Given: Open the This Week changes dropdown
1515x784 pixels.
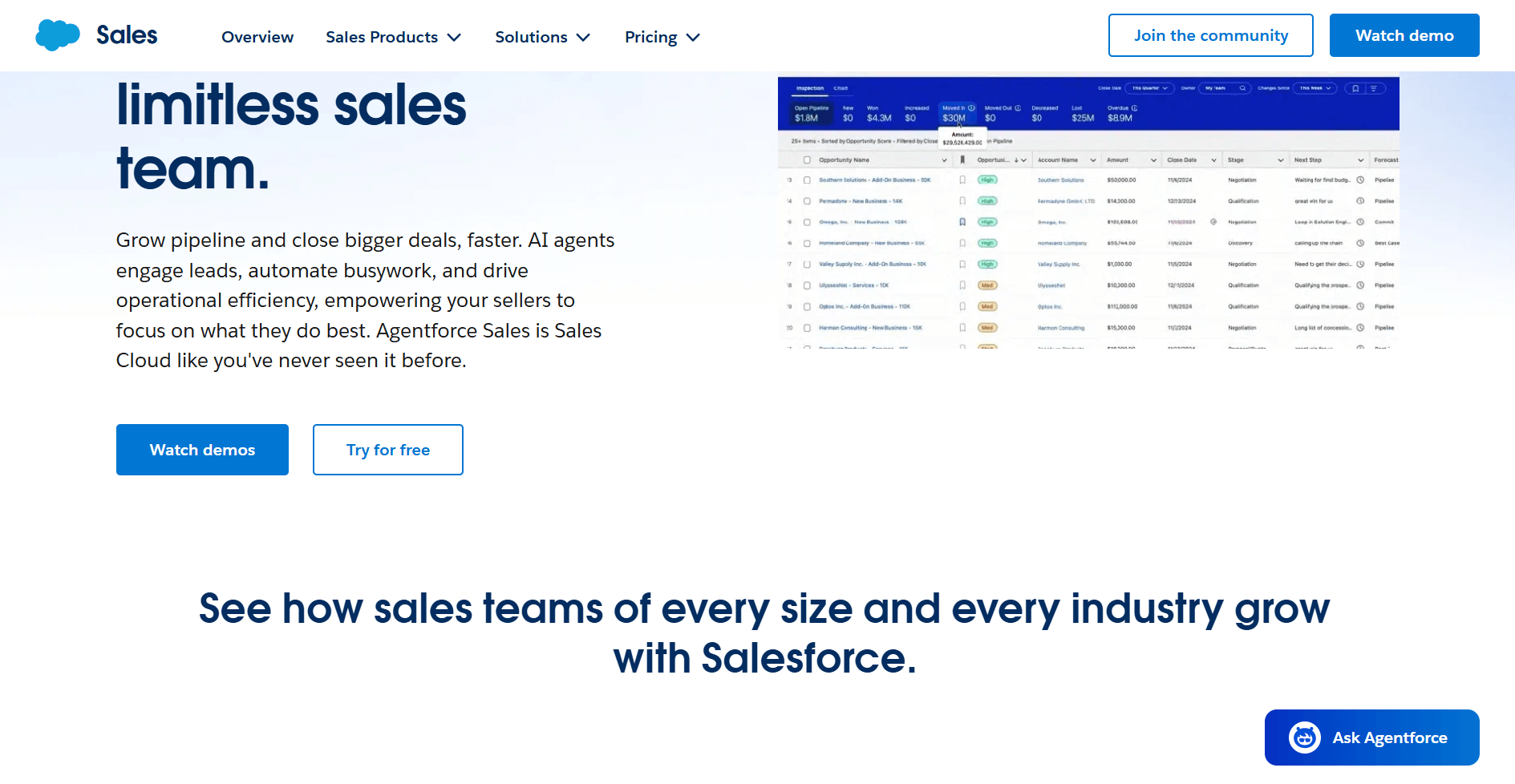Looking at the screenshot, I should click(x=1314, y=88).
